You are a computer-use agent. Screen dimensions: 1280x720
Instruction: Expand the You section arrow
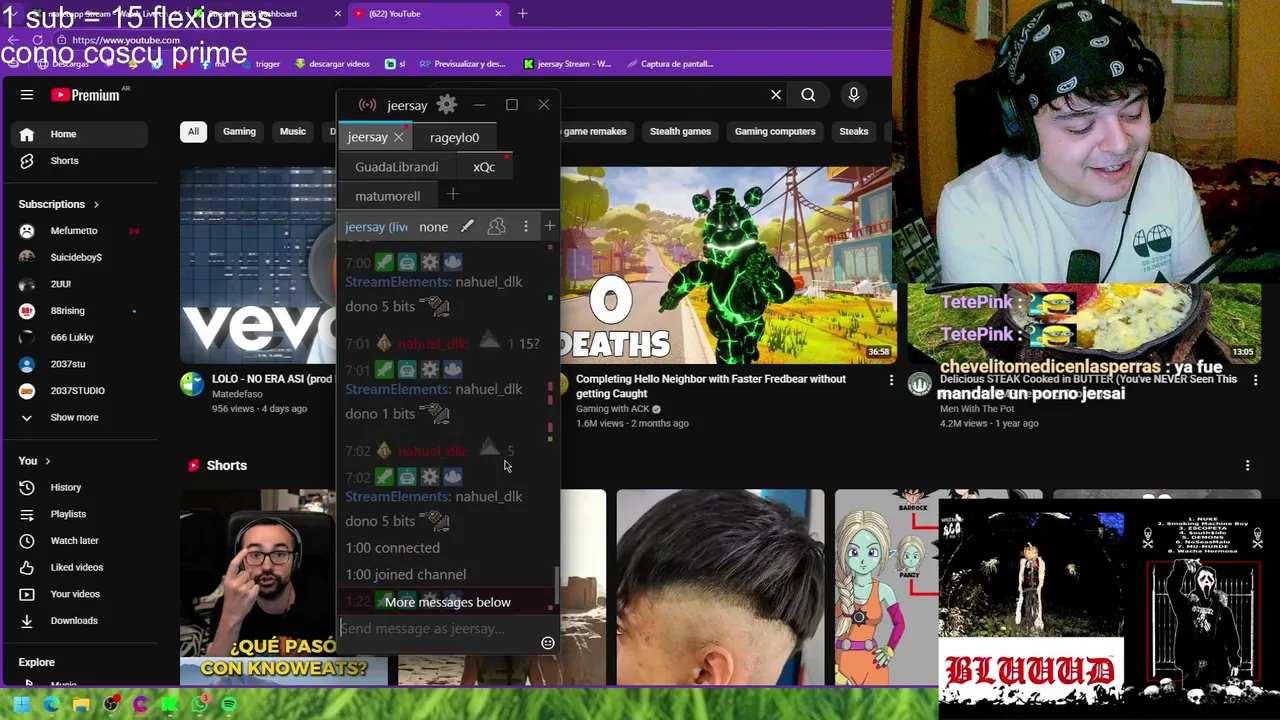point(47,461)
